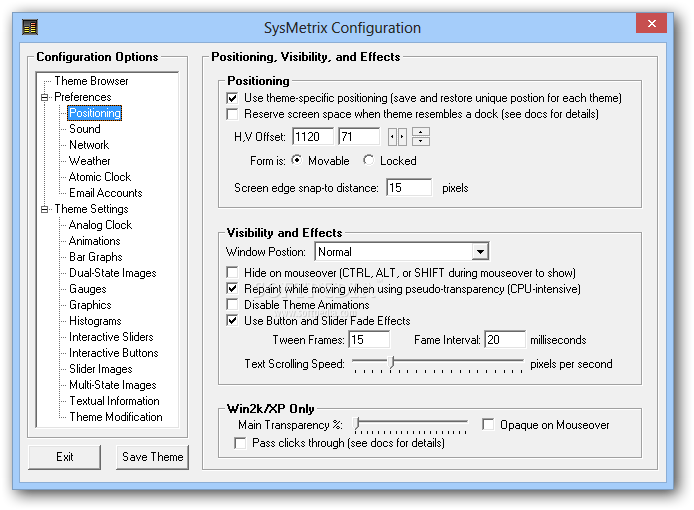This screenshot has width=694, height=510.
Task: Select Positioning in the options tree
Action: 95,113
